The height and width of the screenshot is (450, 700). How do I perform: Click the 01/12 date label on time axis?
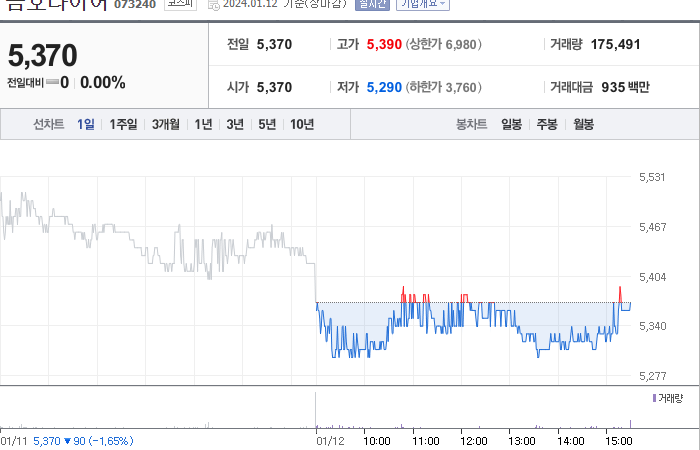click(330, 441)
